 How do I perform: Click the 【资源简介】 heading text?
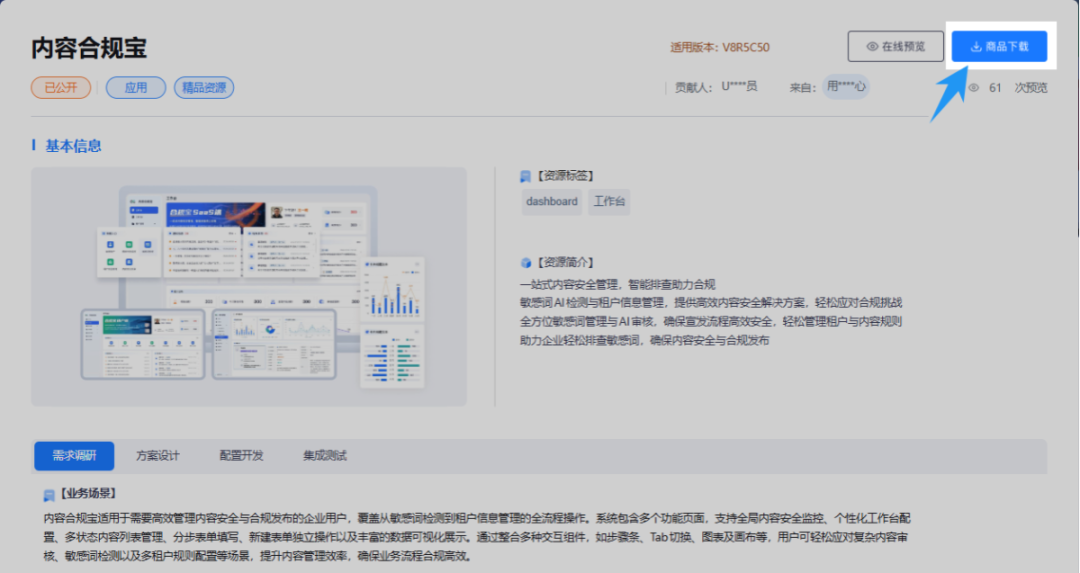click(x=565, y=262)
